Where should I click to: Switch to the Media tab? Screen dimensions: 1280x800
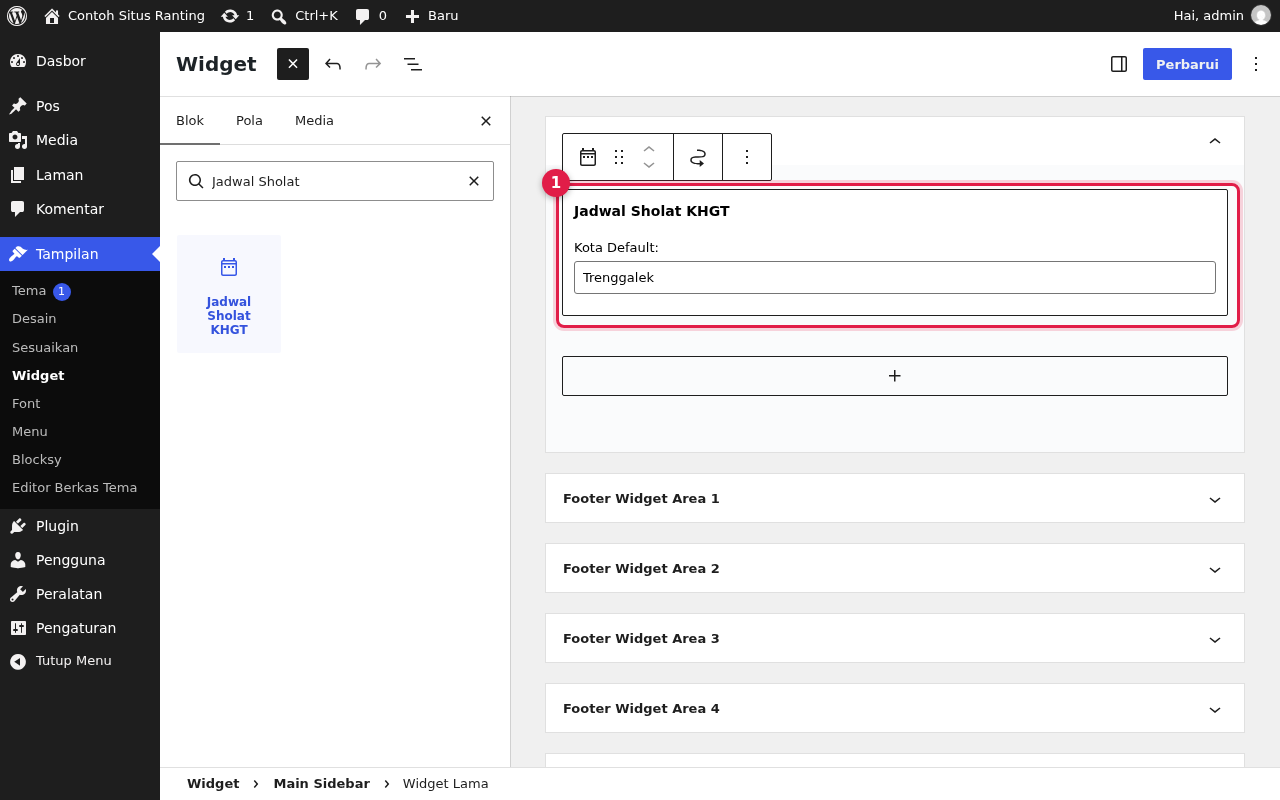pos(314,121)
